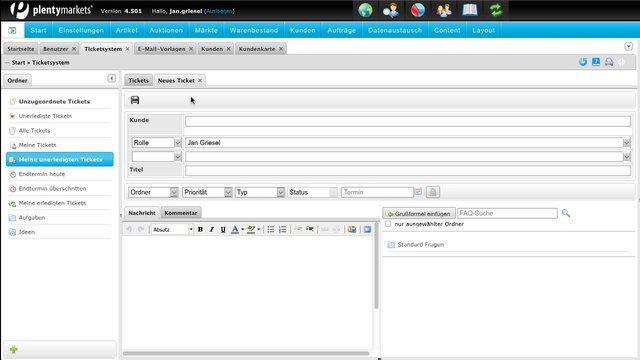640x360 pixels.
Task: Click the print icon in the breadcrumb bar
Action: [x=609, y=62]
